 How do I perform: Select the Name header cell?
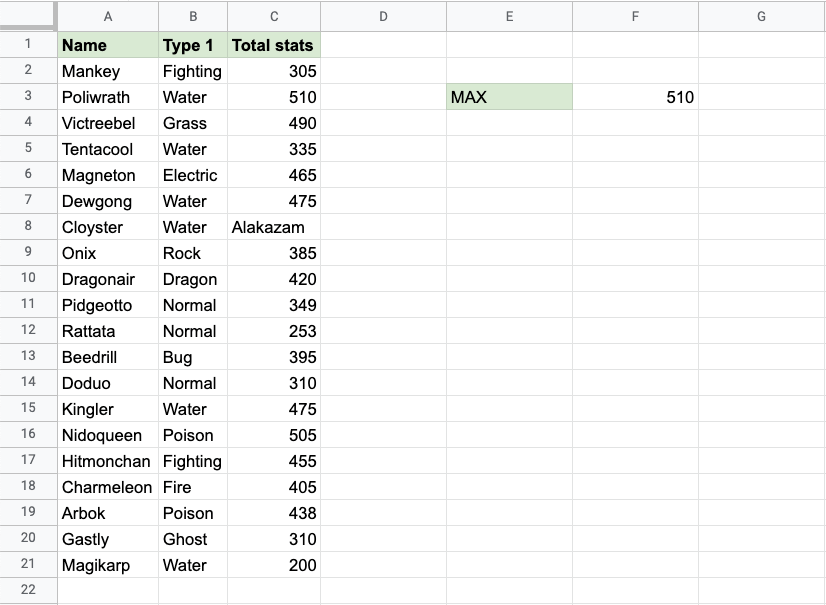pyautogui.click(x=108, y=45)
